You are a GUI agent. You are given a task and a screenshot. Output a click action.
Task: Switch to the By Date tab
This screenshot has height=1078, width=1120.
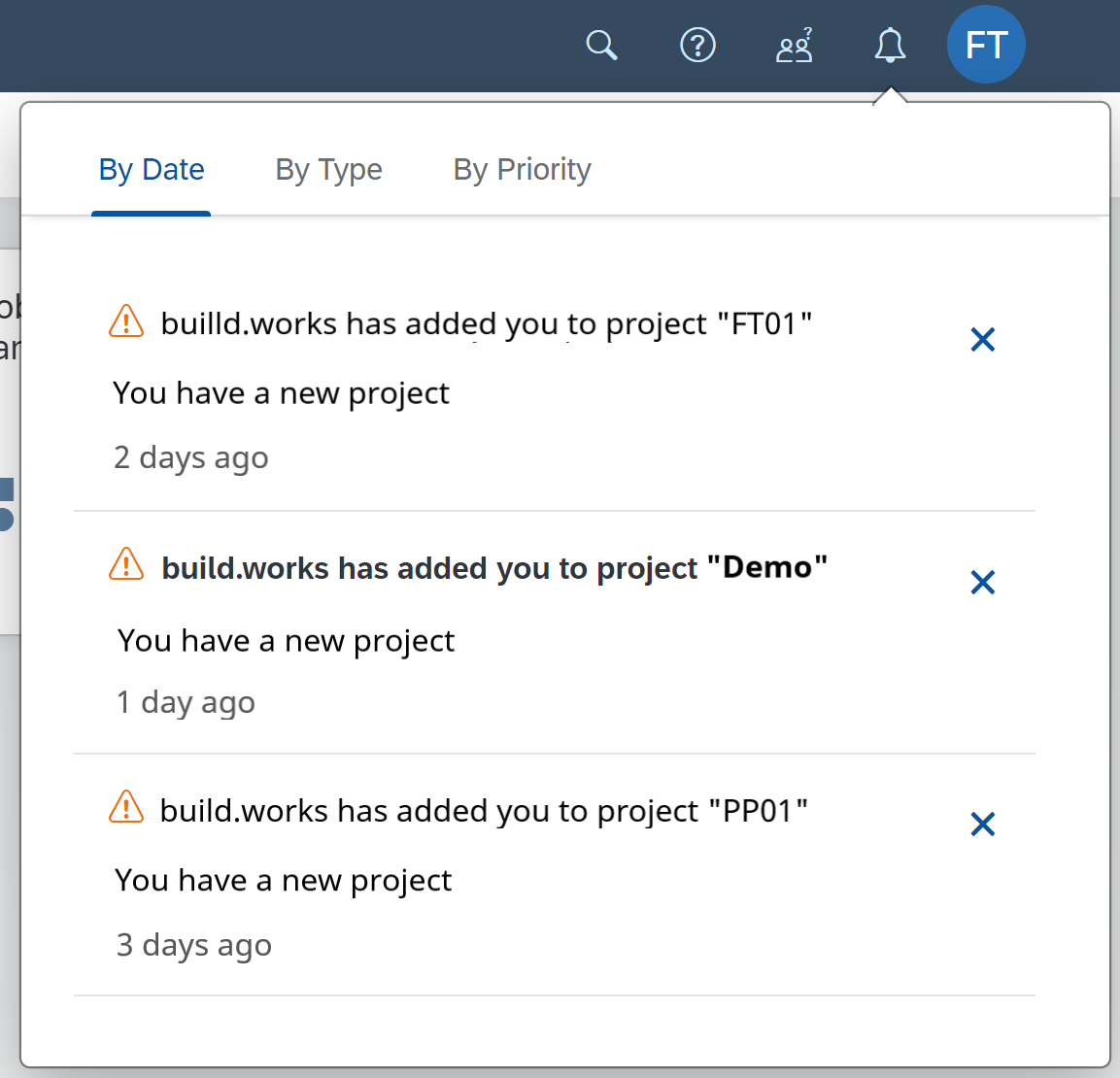pyautogui.click(x=152, y=170)
